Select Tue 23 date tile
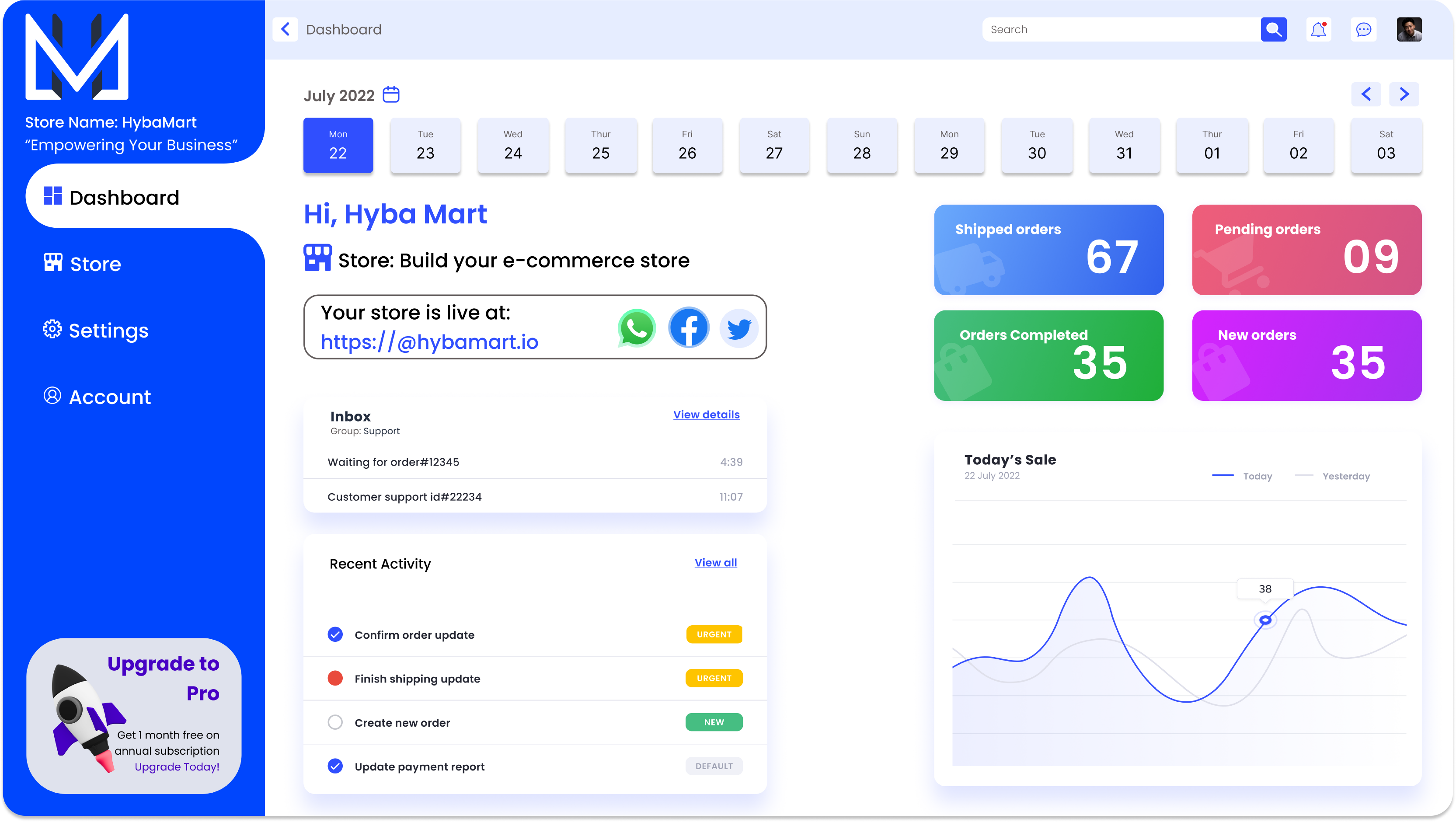Viewport: 1456px width, 822px height. [425, 145]
